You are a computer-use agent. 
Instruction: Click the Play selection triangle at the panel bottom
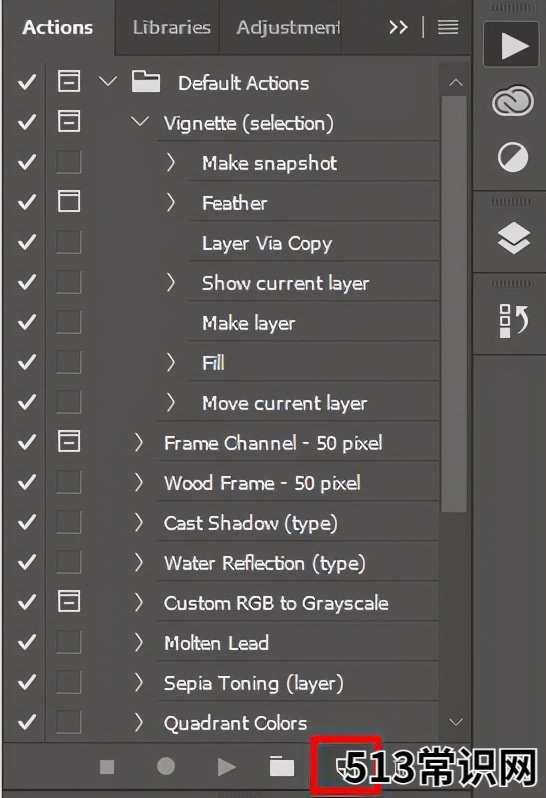click(226, 766)
